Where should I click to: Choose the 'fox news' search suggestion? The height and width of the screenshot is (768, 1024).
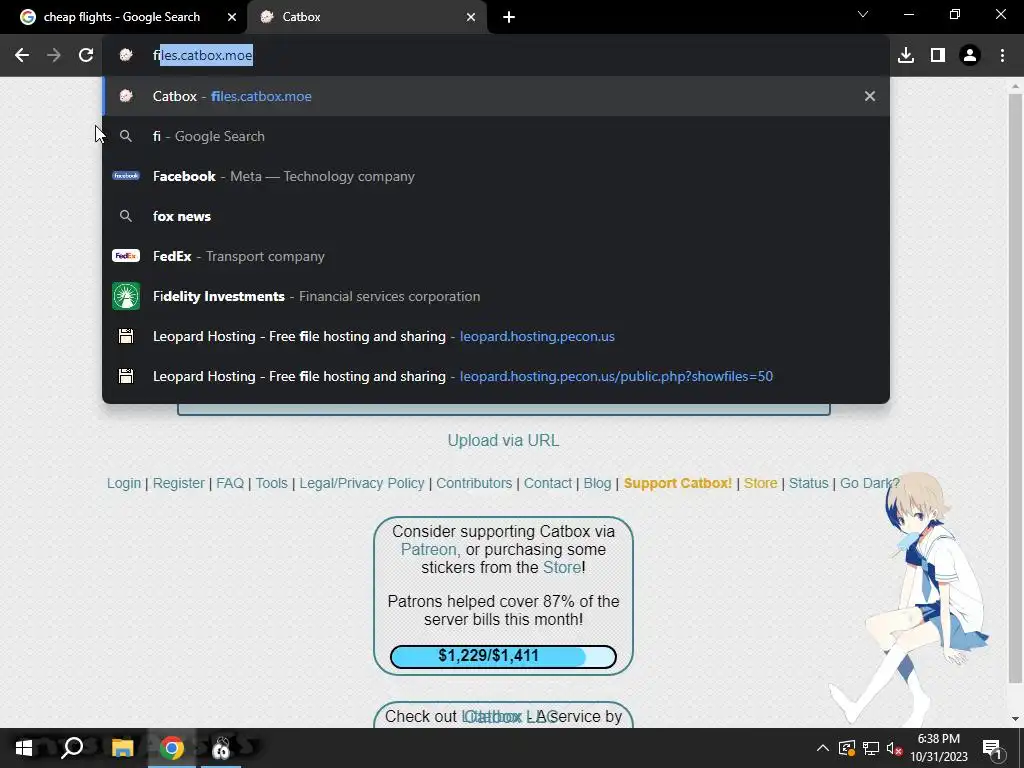(496, 216)
